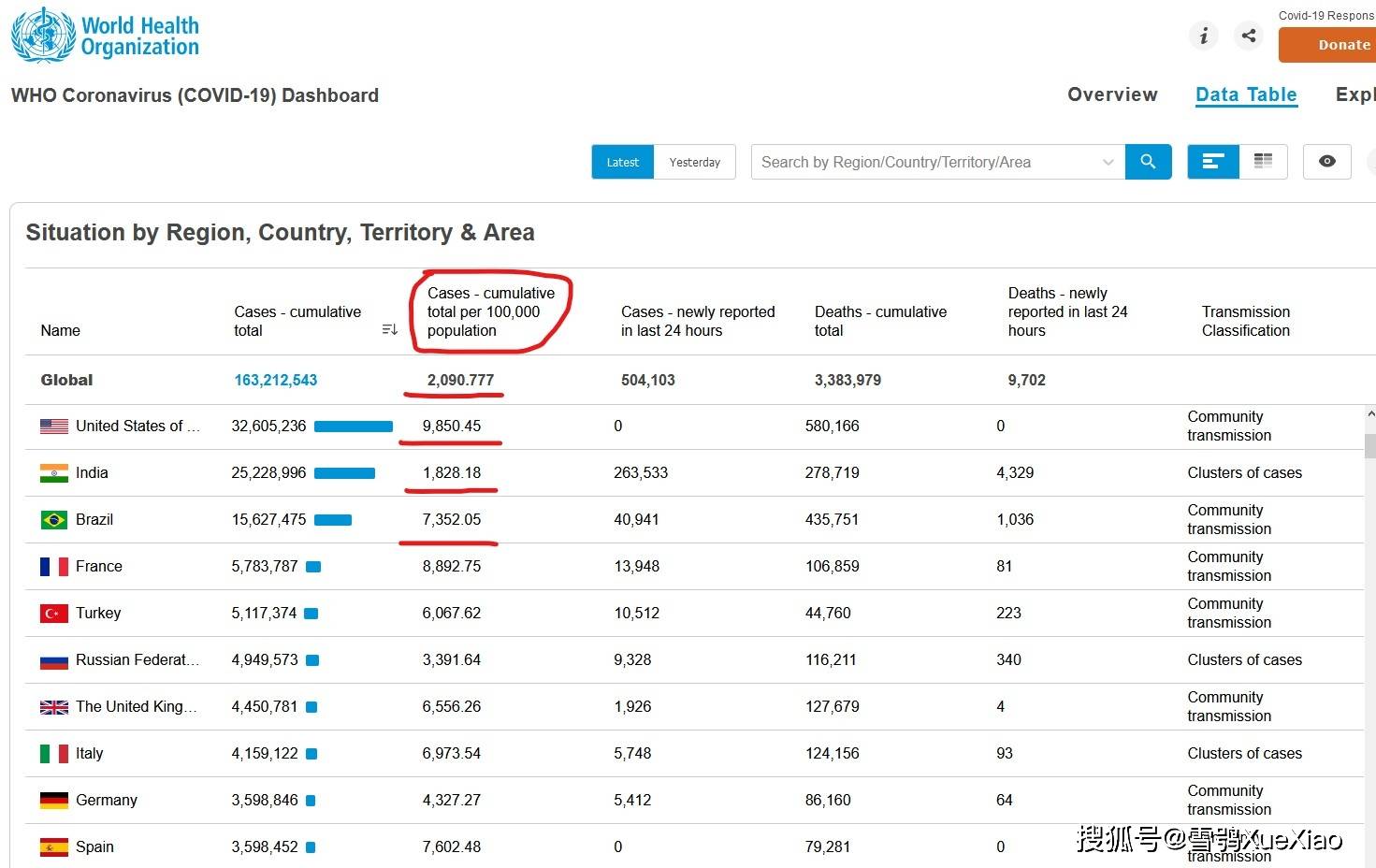Select the Italy country name
This screenshot has height=868, width=1376.
pos(90,754)
